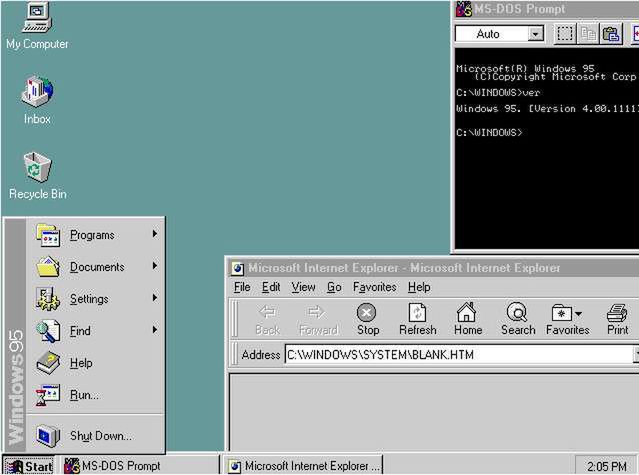Click the Stop toolbar icon in Internet Explorer
Image resolution: width=639 pixels, height=475 pixels.
(x=368, y=319)
